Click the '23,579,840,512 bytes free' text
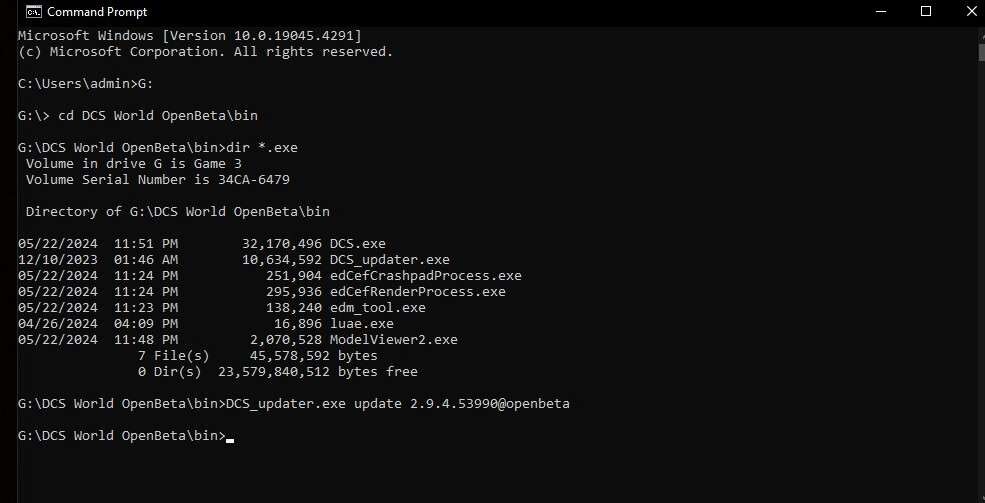Image resolution: width=985 pixels, height=503 pixels. (x=318, y=372)
